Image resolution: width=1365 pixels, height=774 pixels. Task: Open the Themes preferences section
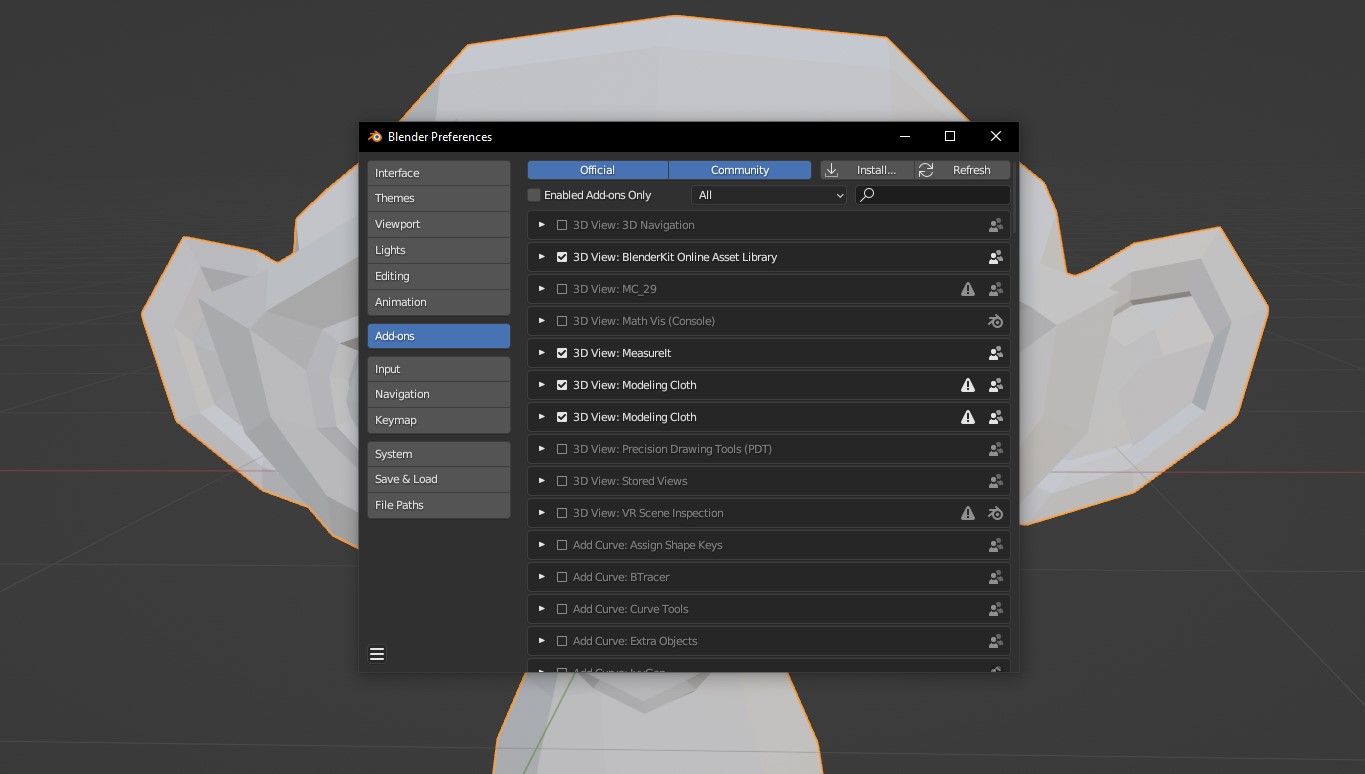(x=438, y=198)
